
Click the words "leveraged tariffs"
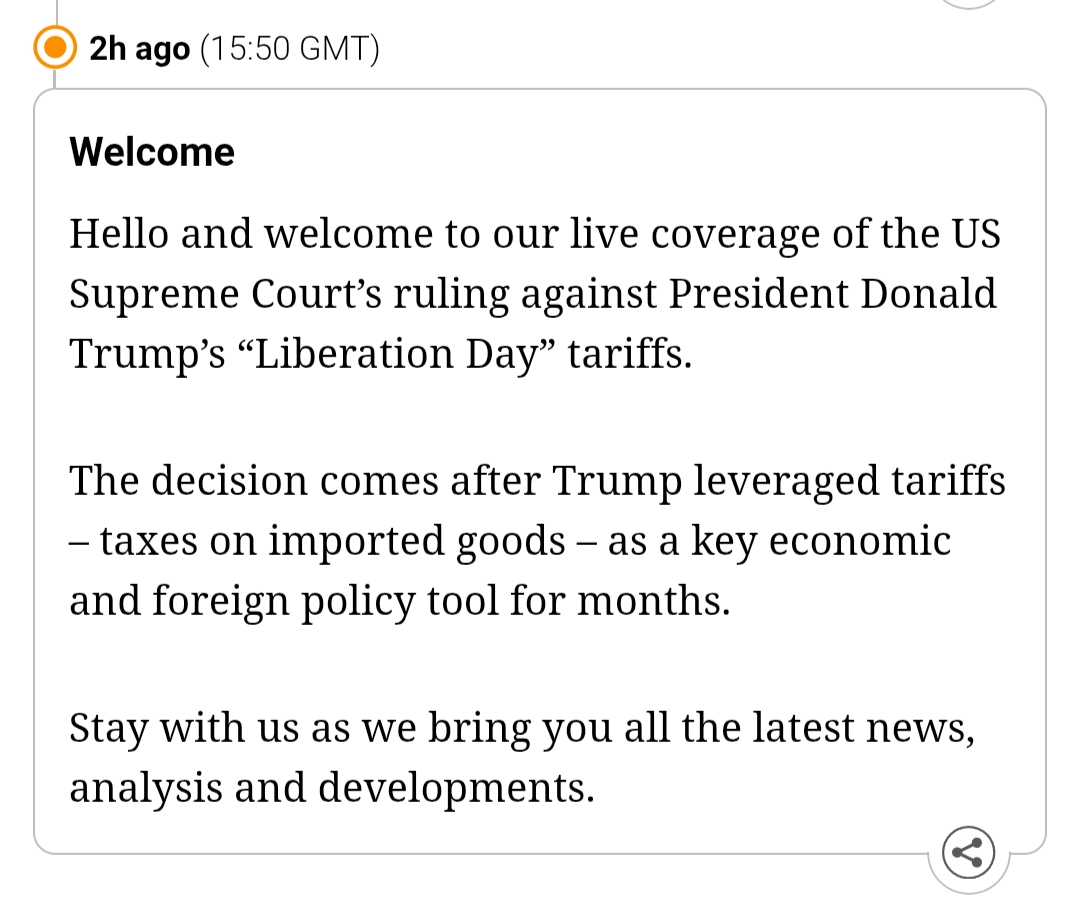pyautogui.click(x=850, y=481)
